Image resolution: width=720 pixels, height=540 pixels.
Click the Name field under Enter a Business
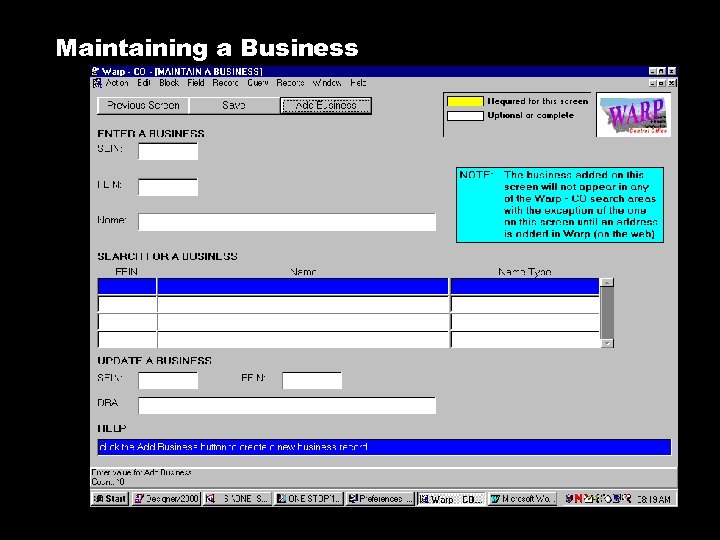[287, 222]
